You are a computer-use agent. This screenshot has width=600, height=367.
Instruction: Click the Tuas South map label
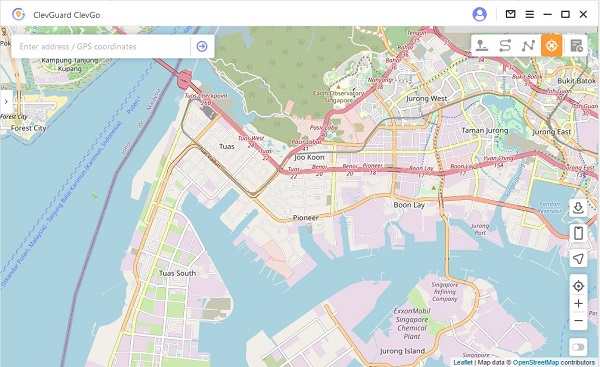point(177,273)
